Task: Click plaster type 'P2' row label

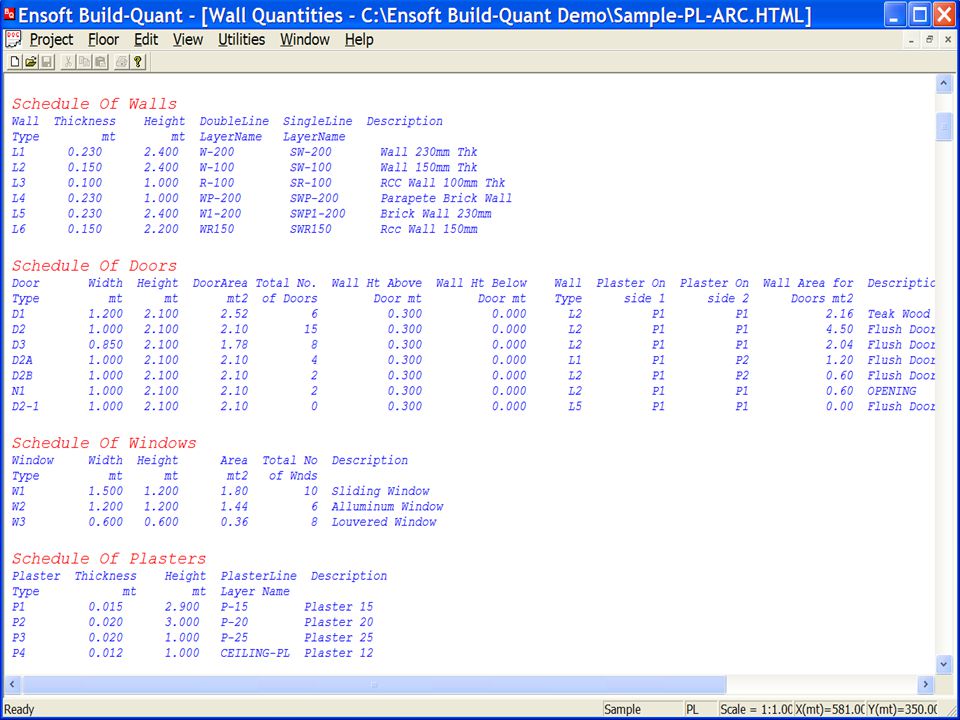Action: (18, 622)
